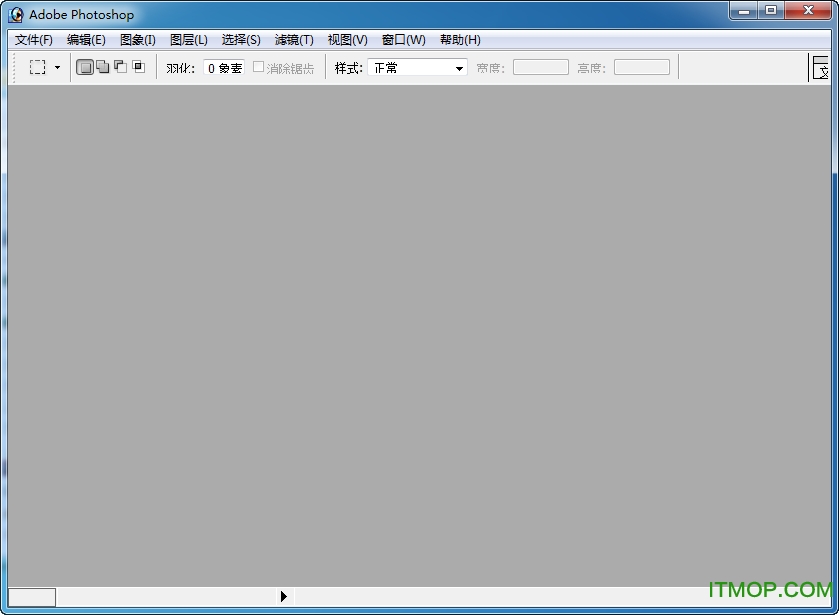The width and height of the screenshot is (839, 615).
Task: Open the 帮助(H) menu
Action: click(460, 40)
